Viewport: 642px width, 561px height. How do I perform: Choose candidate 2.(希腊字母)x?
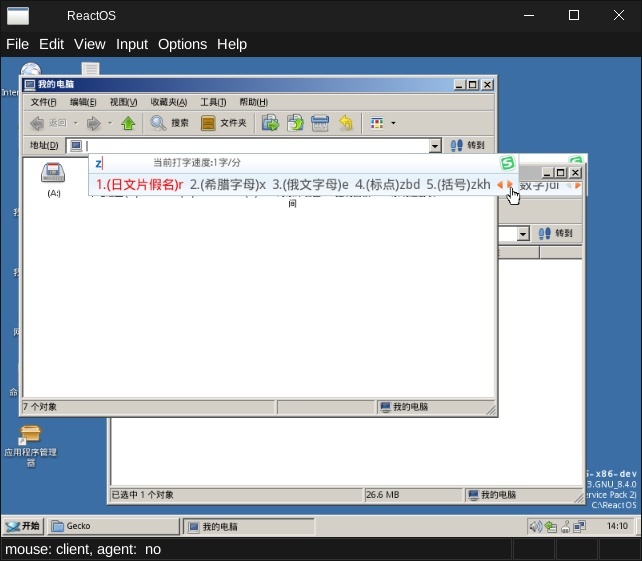228,185
